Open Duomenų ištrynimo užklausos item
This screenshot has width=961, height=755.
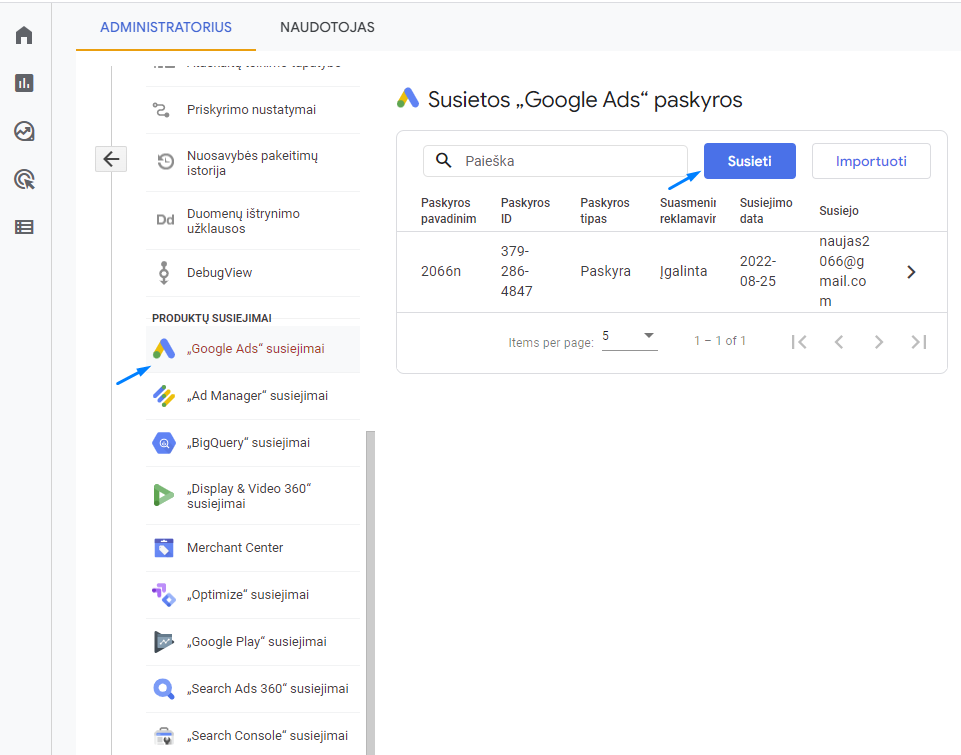tap(253, 221)
